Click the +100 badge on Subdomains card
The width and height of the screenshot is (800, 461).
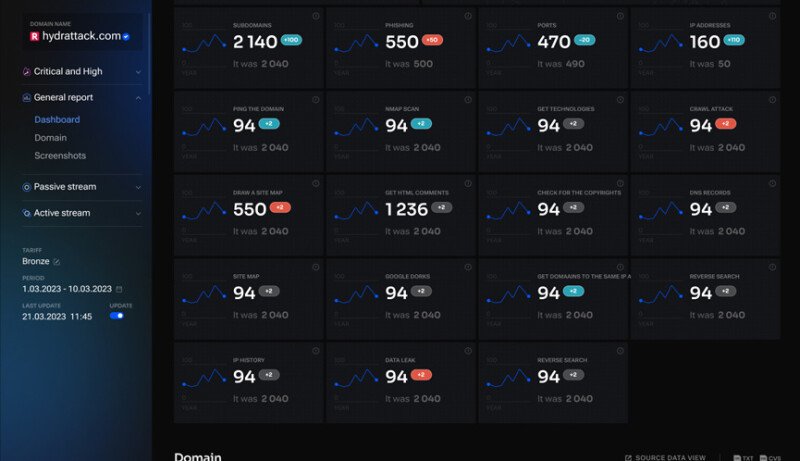tap(292, 40)
